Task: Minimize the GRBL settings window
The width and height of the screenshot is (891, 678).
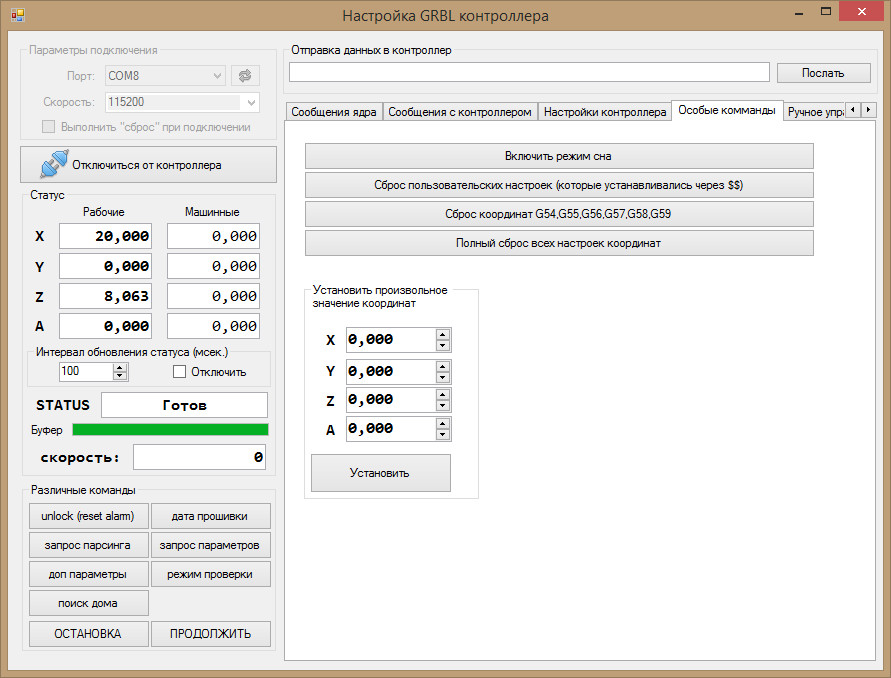Action: coord(799,11)
